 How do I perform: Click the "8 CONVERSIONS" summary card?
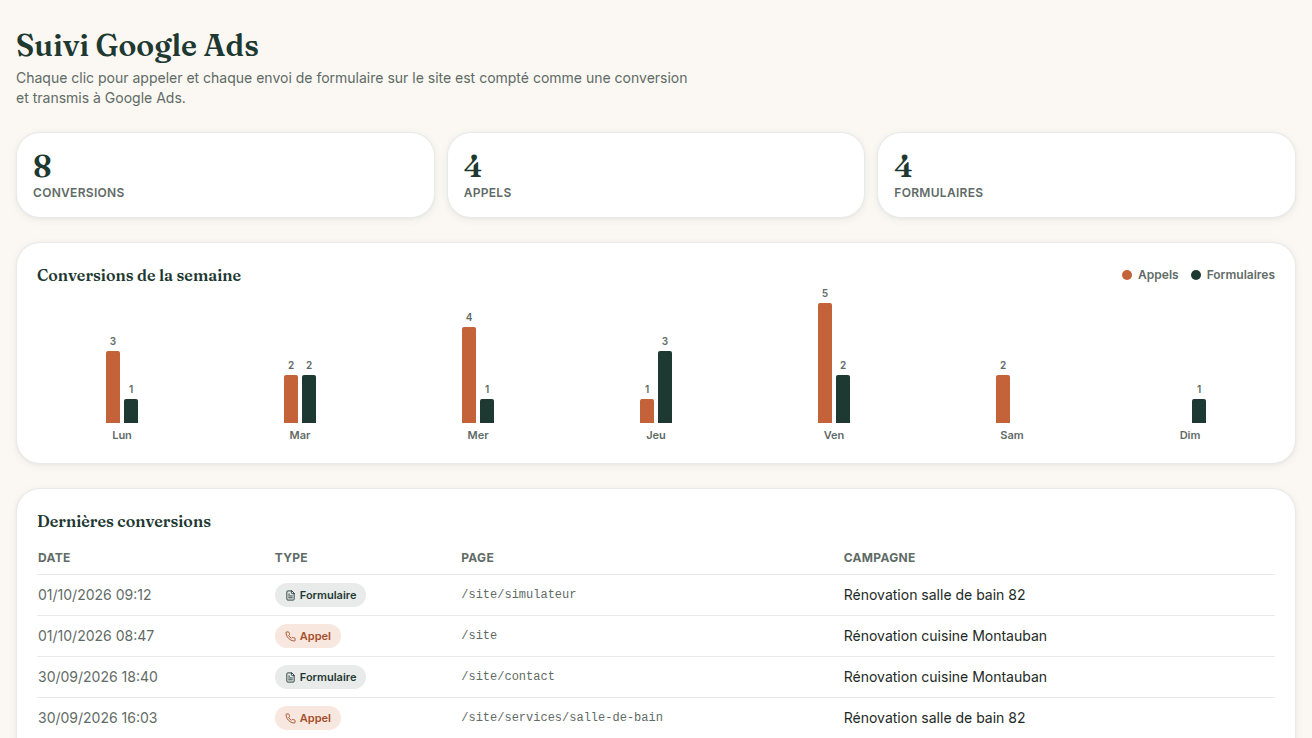(x=225, y=175)
